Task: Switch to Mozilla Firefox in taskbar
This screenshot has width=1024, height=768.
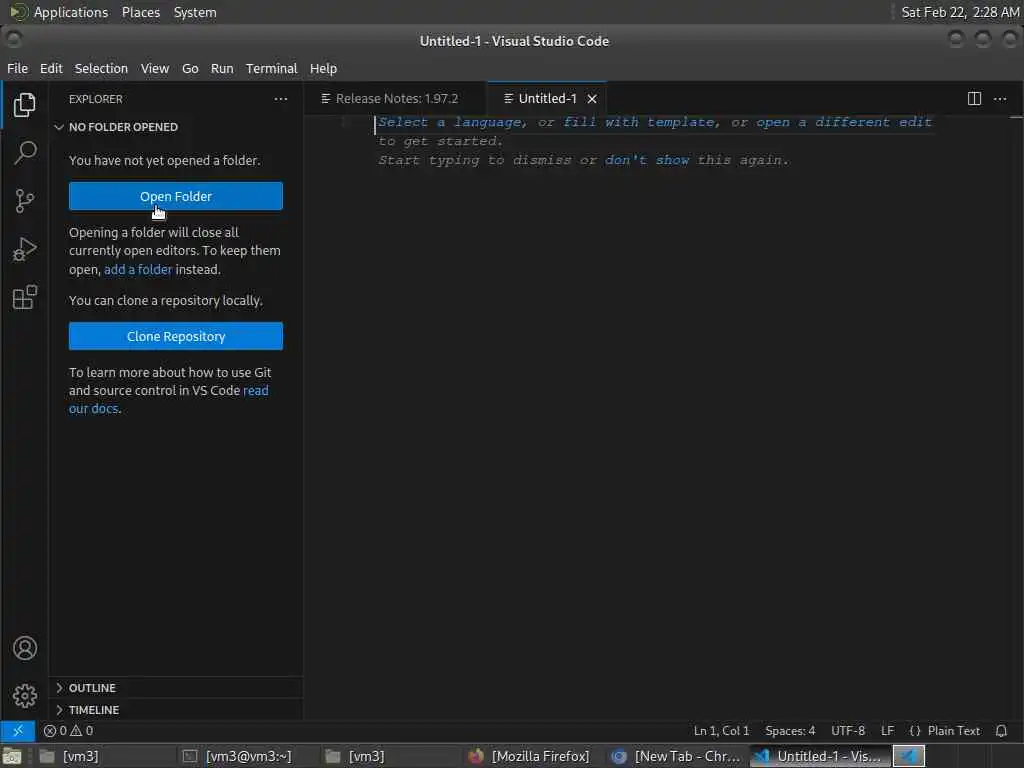Action: click(530, 756)
